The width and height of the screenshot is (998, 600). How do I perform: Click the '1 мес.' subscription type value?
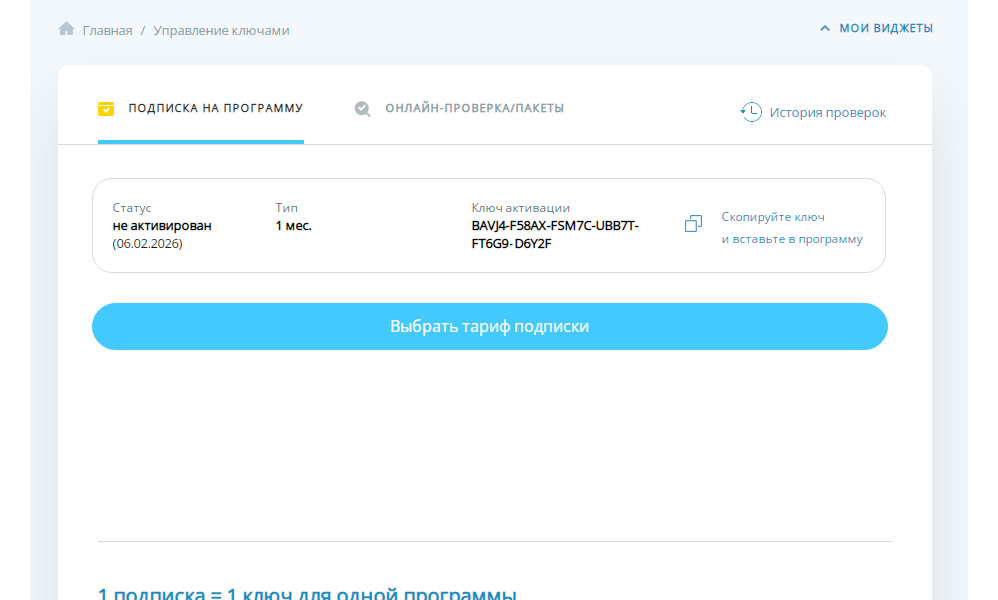293,225
